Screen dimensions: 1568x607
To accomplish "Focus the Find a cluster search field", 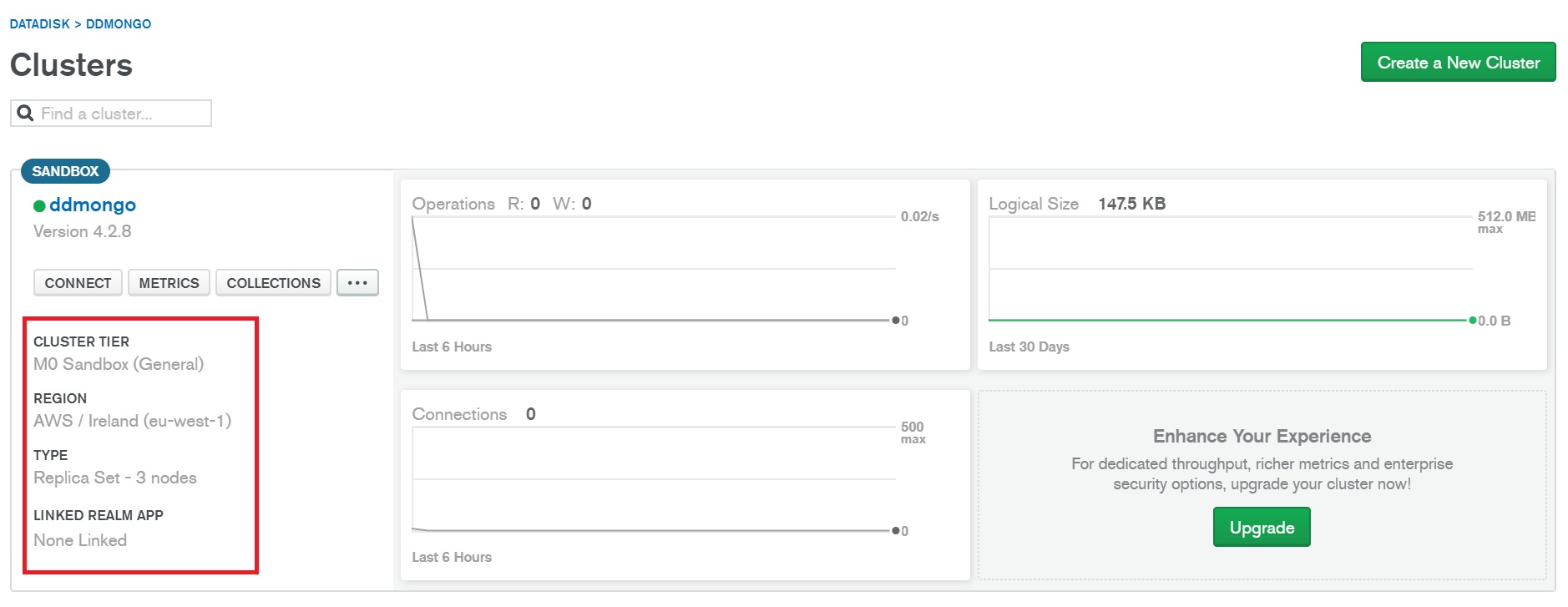I will [x=121, y=114].
